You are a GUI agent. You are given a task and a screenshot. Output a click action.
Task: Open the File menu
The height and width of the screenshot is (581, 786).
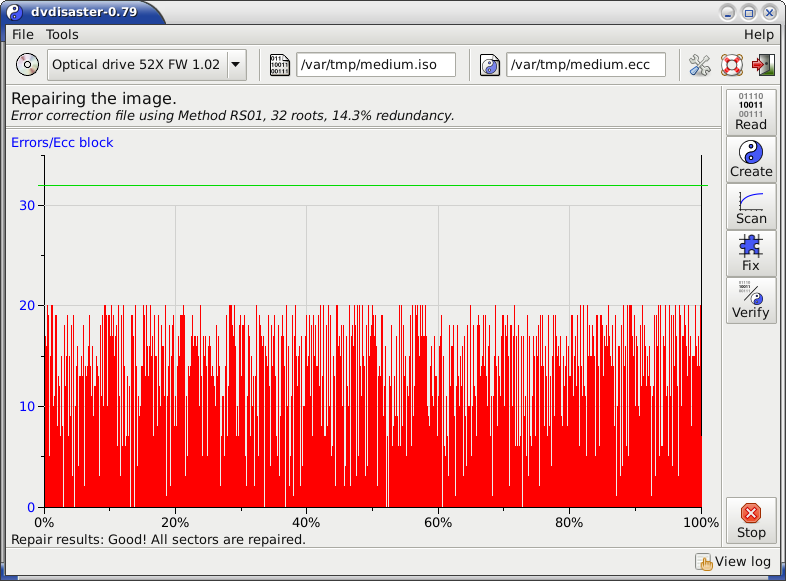[x=22, y=34]
